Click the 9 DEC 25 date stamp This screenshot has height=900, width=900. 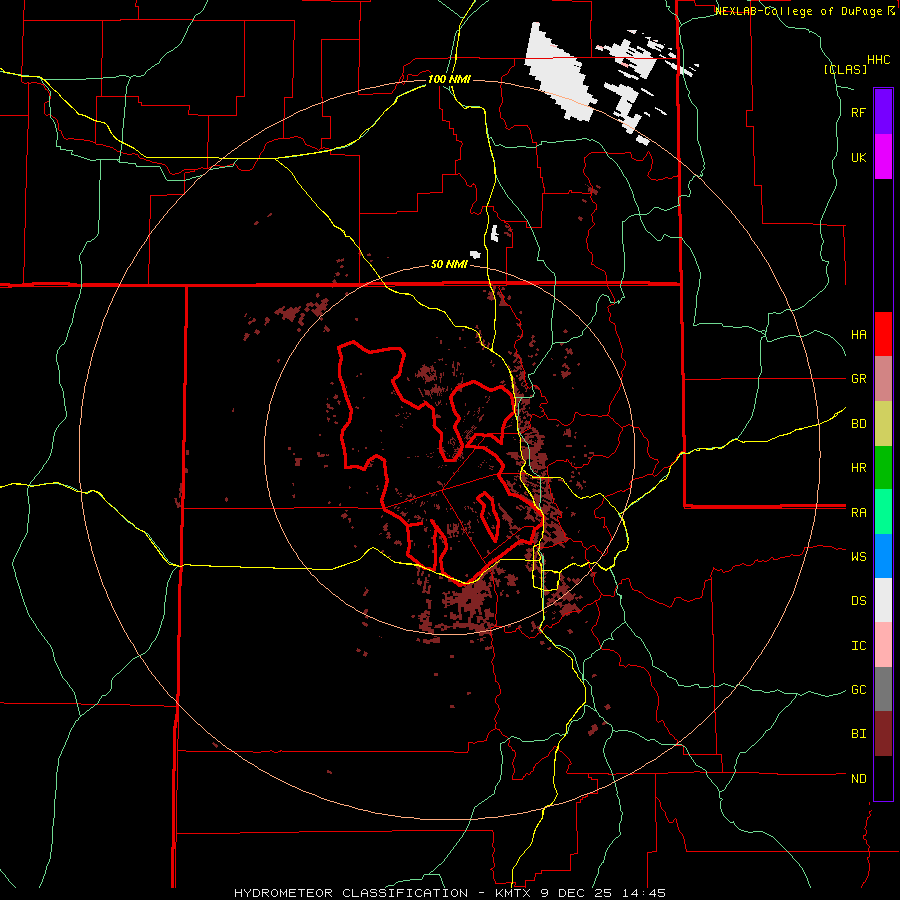[x=575, y=893]
